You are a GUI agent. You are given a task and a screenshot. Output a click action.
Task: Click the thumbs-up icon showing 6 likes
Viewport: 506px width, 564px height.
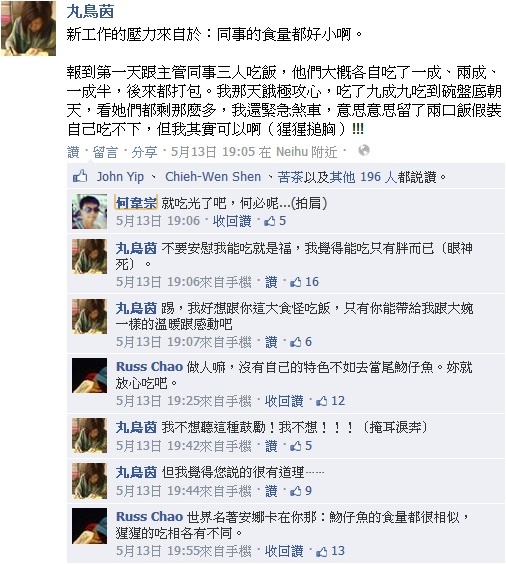295,342
